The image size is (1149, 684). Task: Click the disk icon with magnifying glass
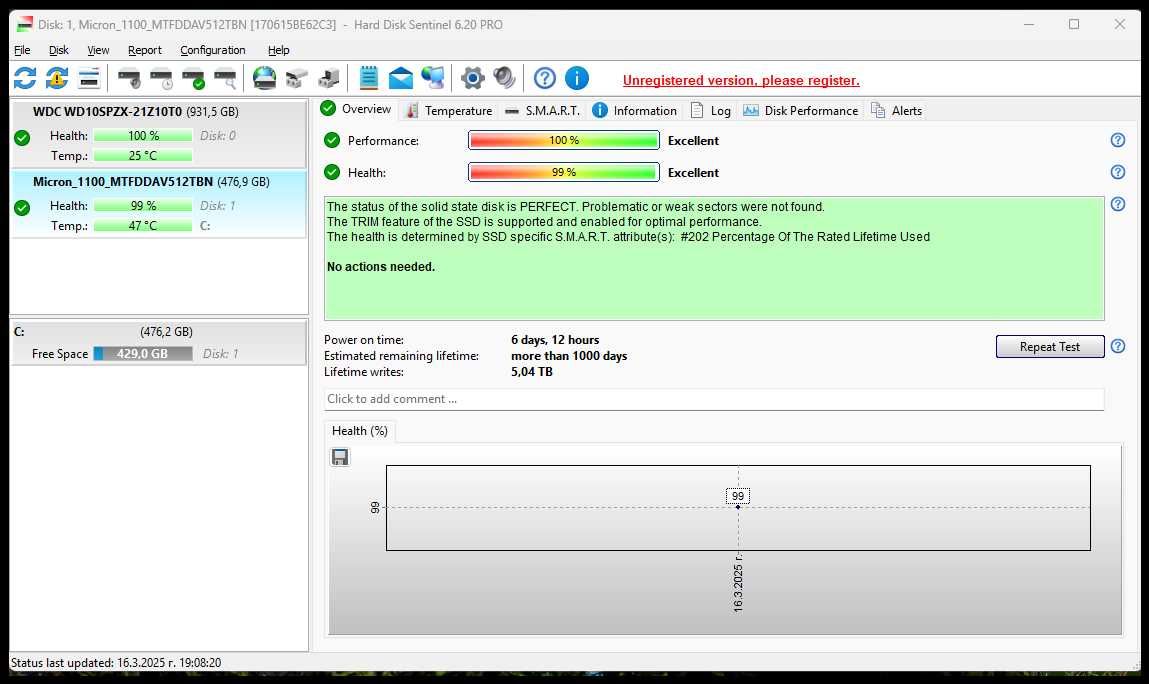[225, 78]
